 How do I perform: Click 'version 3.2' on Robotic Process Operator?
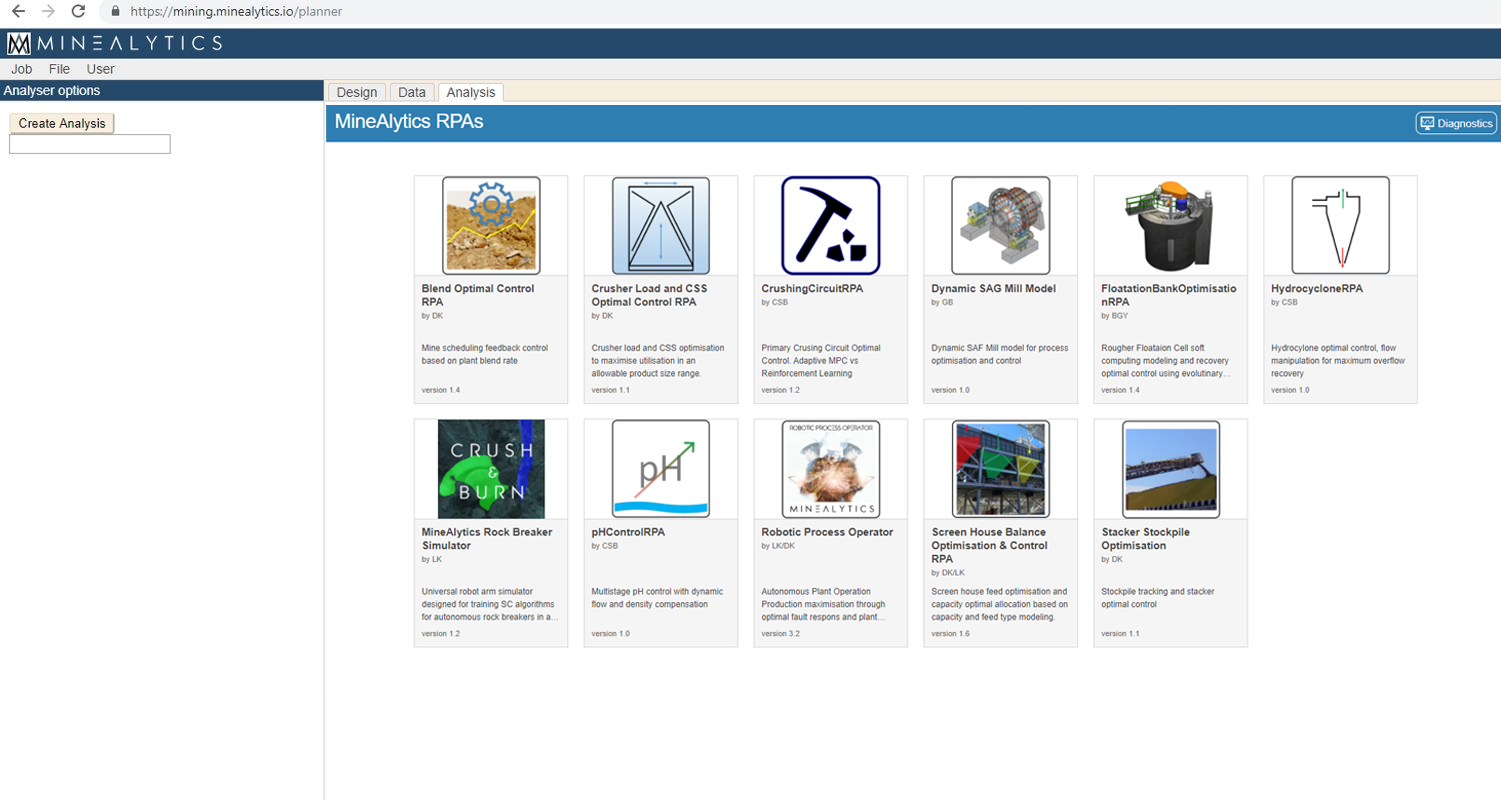(781, 634)
